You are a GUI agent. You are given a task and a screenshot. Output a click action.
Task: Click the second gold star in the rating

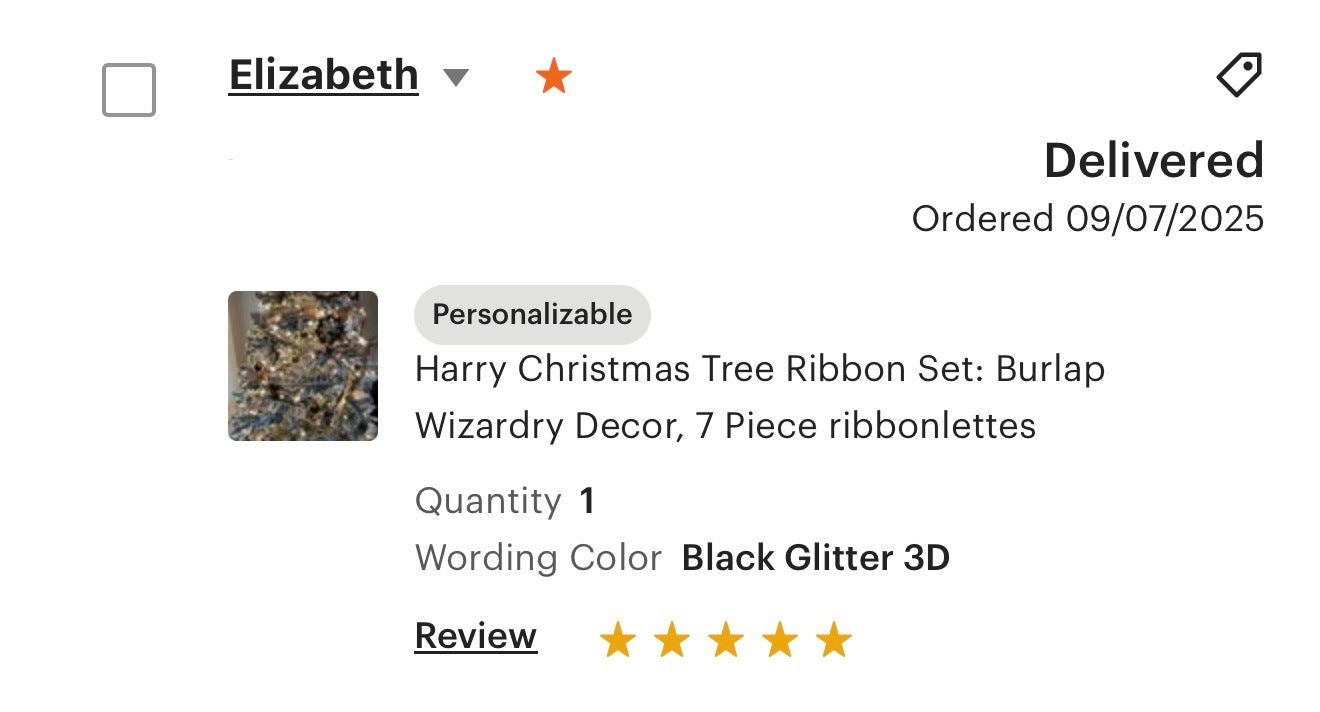[x=671, y=638]
